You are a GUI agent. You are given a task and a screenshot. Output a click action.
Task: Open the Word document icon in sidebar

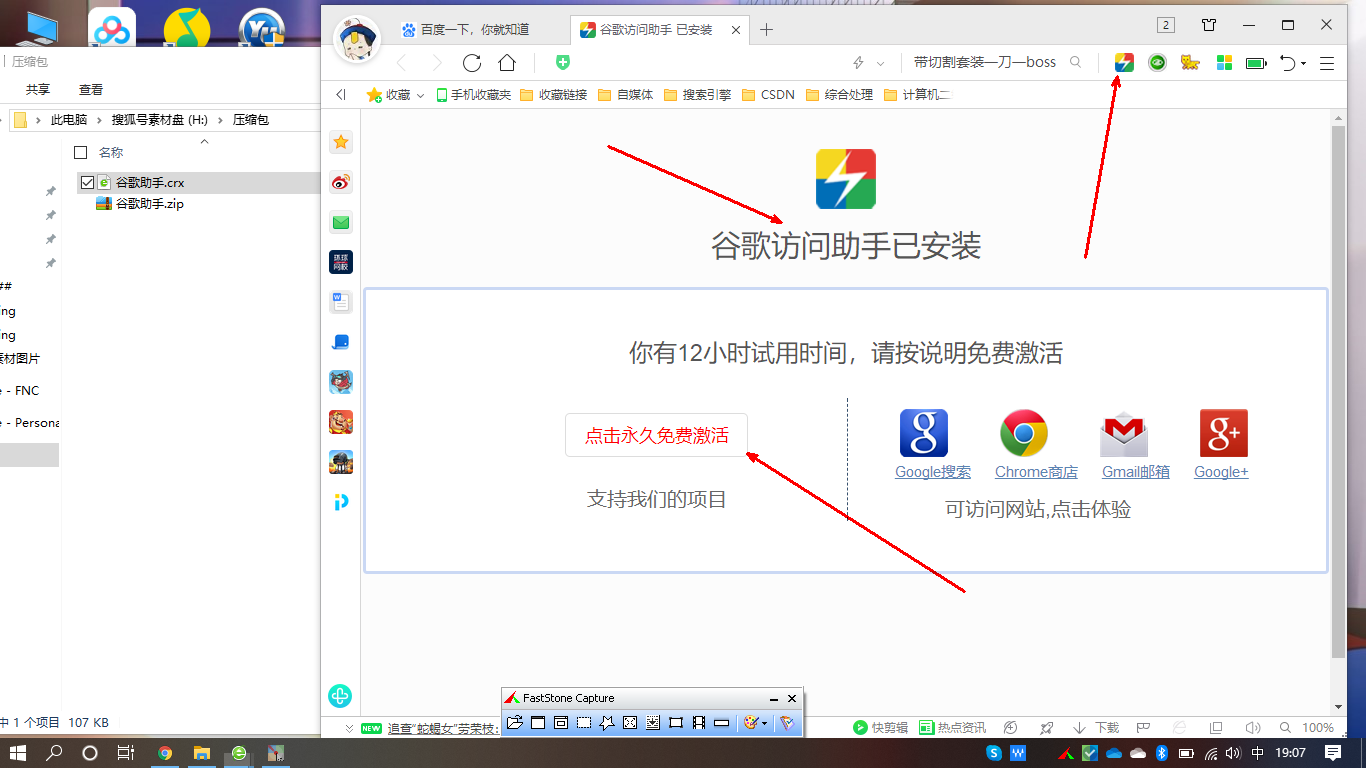(x=341, y=302)
